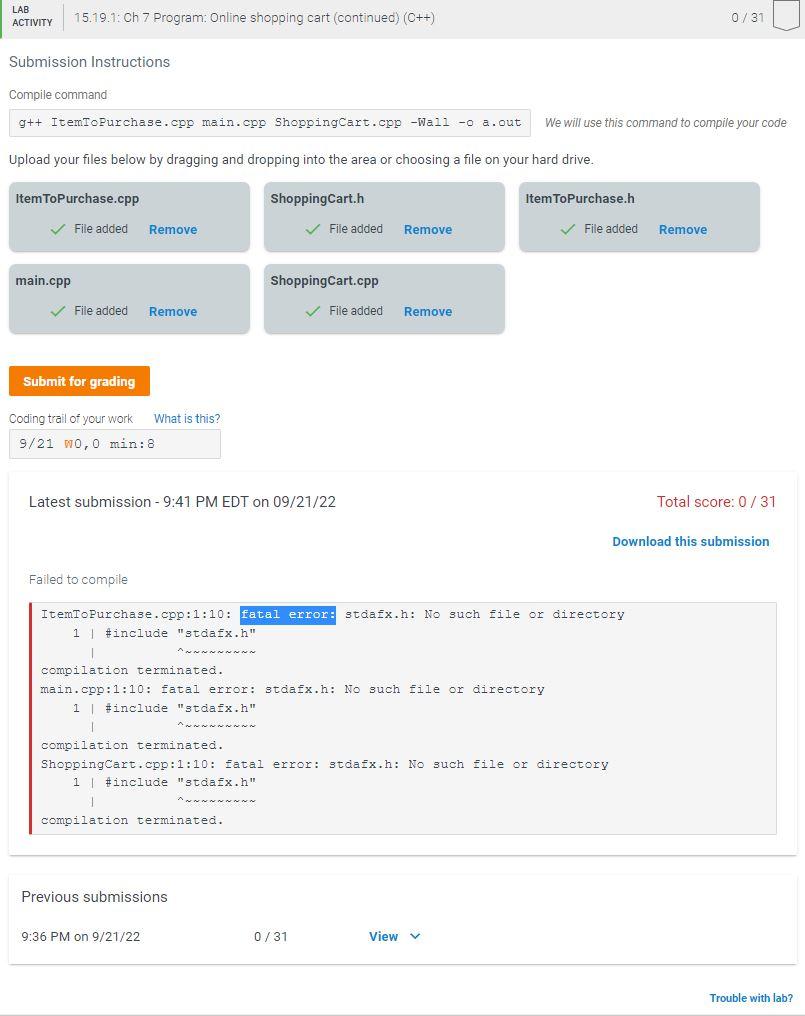Click the checkmark icon on main.cpp card
Screen dimensions: 805x1016
coord(59,311)
